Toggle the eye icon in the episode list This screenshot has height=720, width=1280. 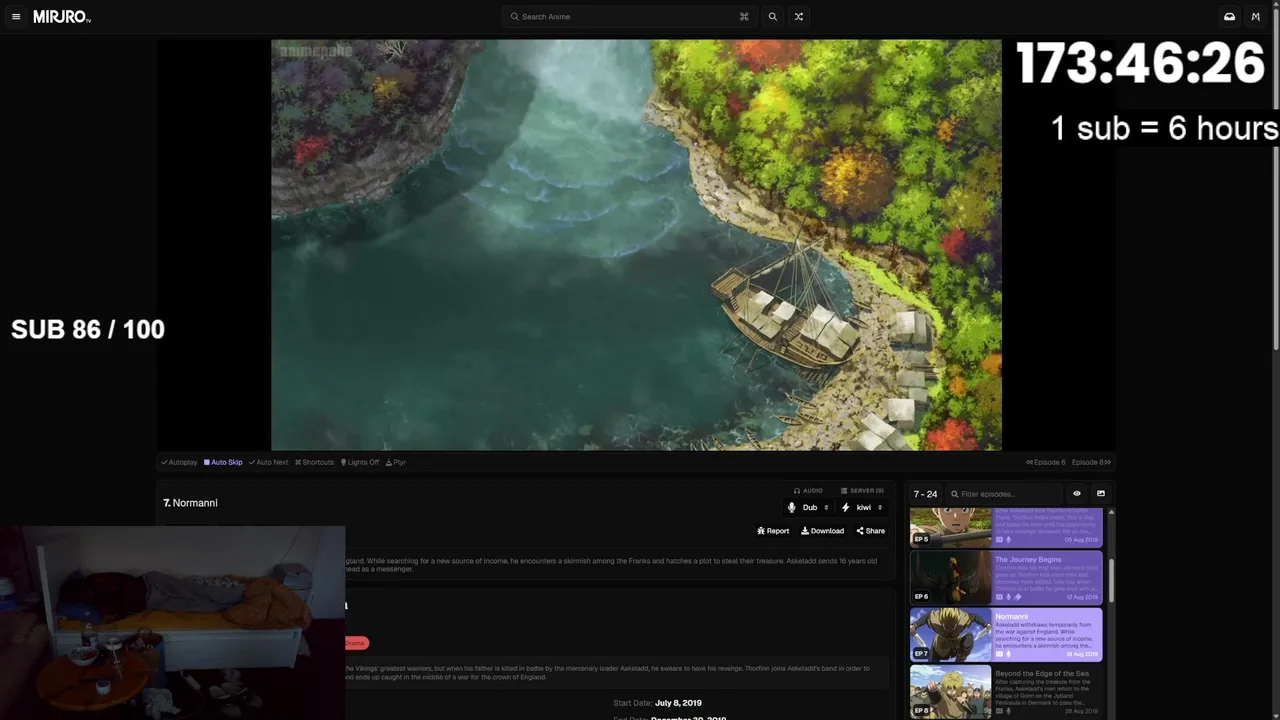click(x=1077, y=494)
